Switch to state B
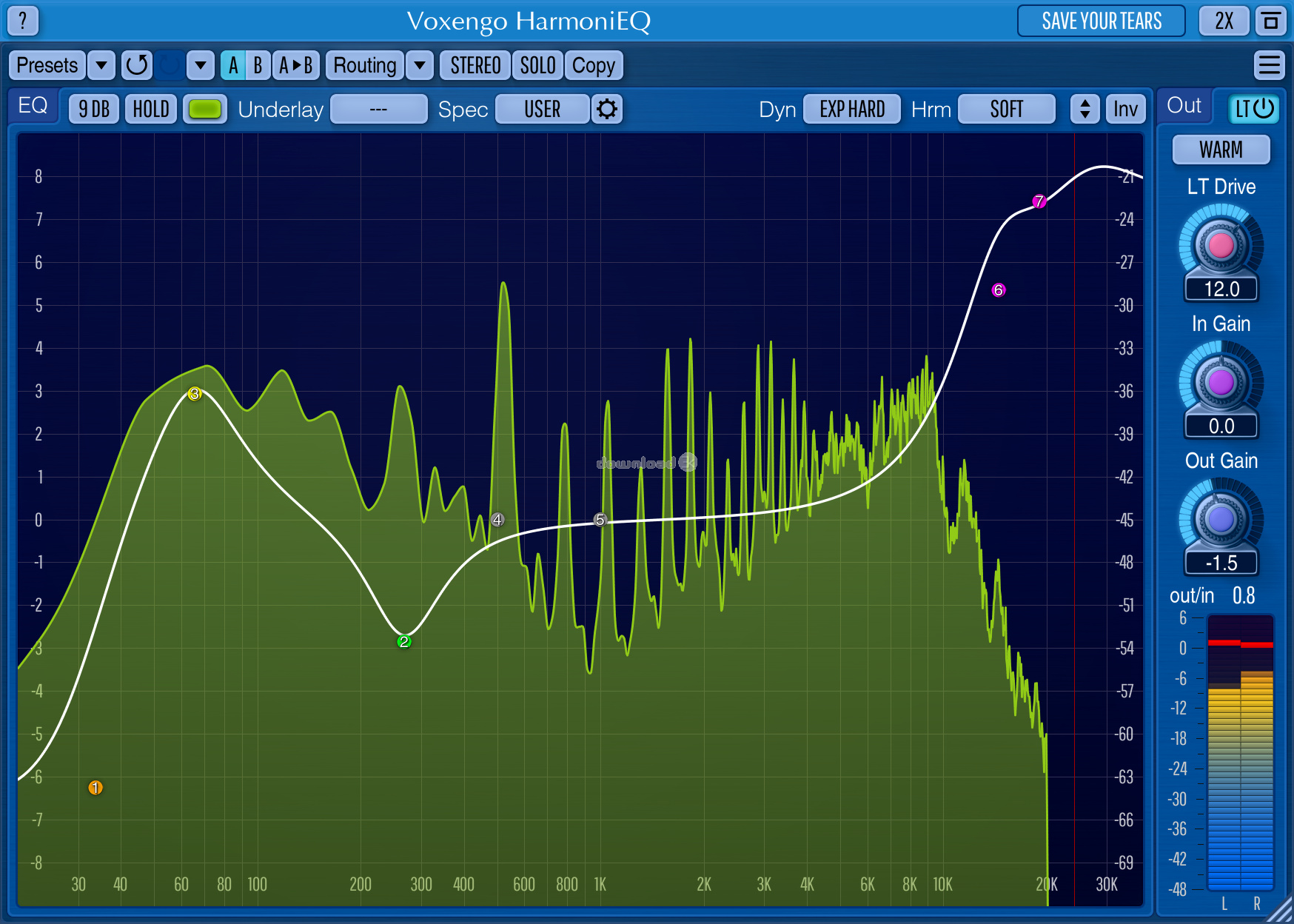This screenshot has width=1294, height=924. [x=258, y=65]
